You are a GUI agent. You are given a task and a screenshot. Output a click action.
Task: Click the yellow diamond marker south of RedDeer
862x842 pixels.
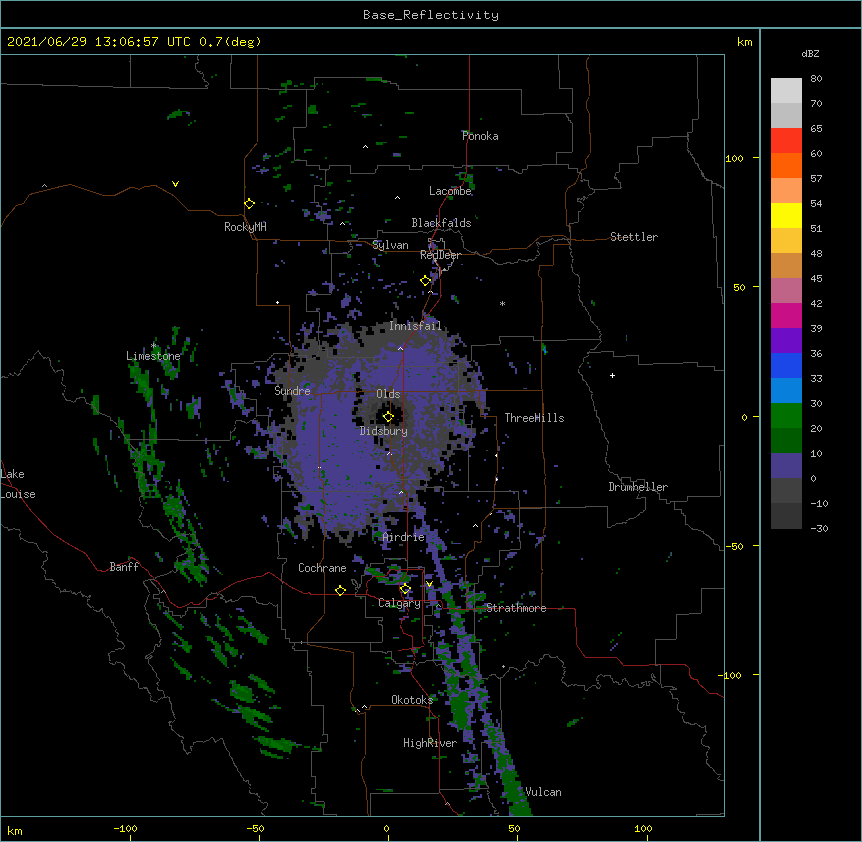coord(425,281)
